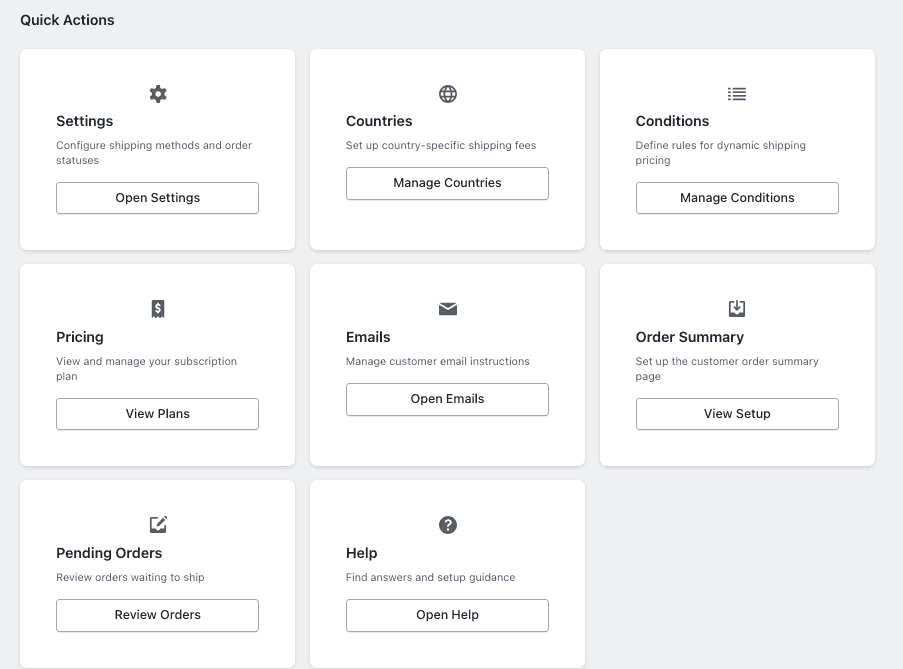Screen dimensions: 903x669
Task: Open Help for setup guidance
Action: 447,615
